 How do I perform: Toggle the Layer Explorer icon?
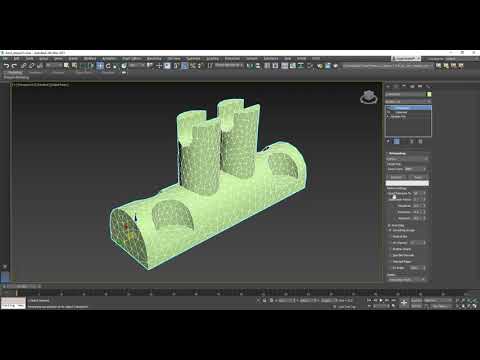[275, 66]
